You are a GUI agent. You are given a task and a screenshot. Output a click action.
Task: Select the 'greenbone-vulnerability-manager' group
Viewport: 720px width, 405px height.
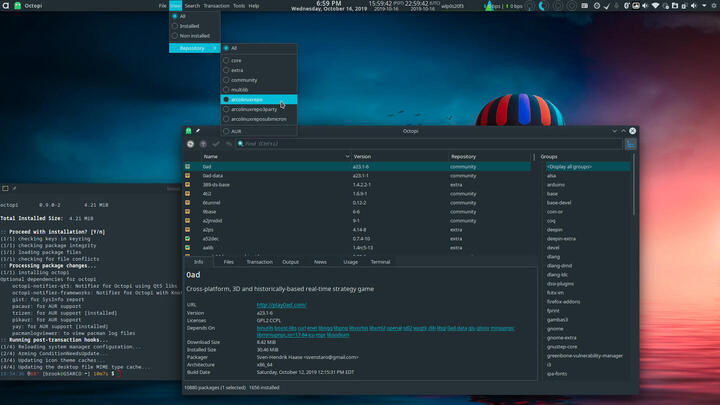coord(587,356)
